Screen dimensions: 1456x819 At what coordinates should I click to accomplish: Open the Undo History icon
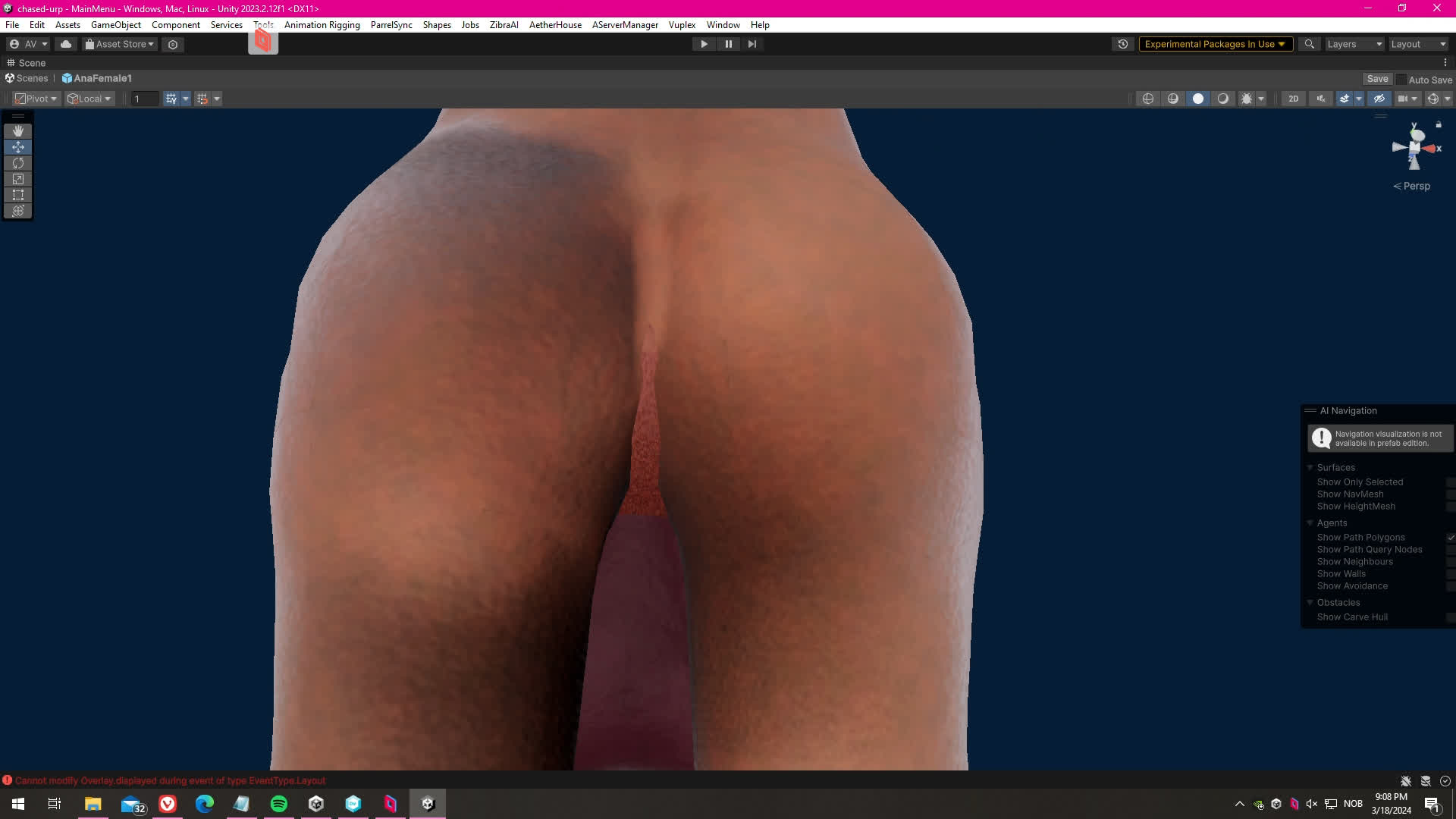pyautogui.click(x=1123, y=44)
